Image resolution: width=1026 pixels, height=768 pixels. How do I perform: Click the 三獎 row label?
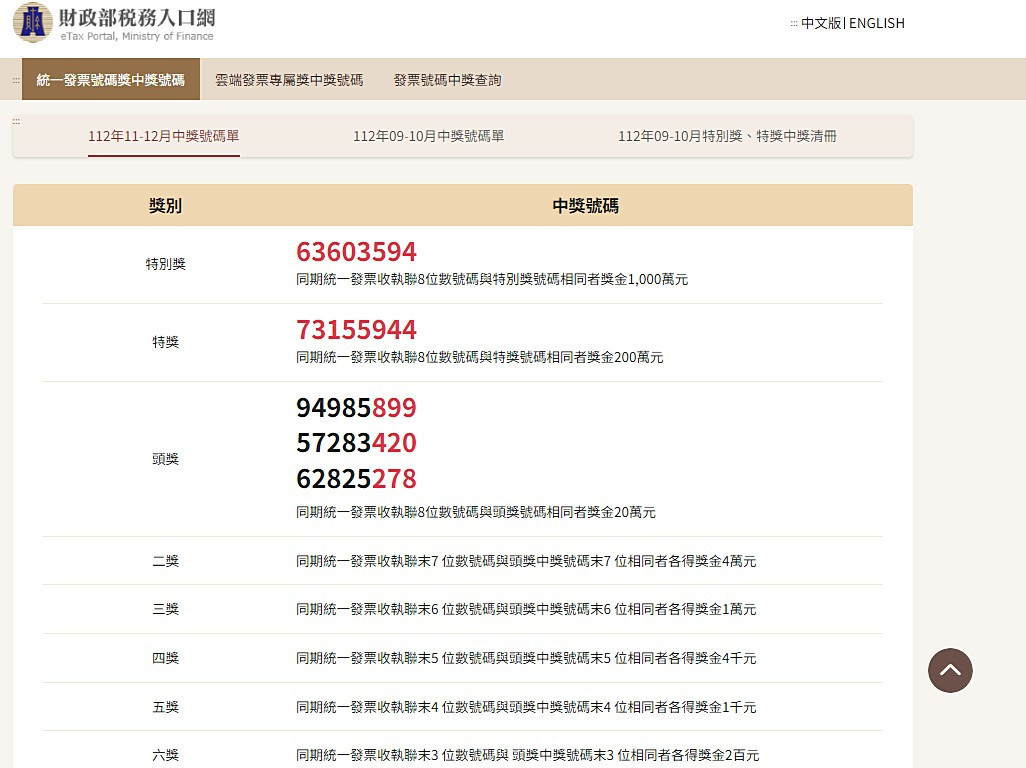166,609
